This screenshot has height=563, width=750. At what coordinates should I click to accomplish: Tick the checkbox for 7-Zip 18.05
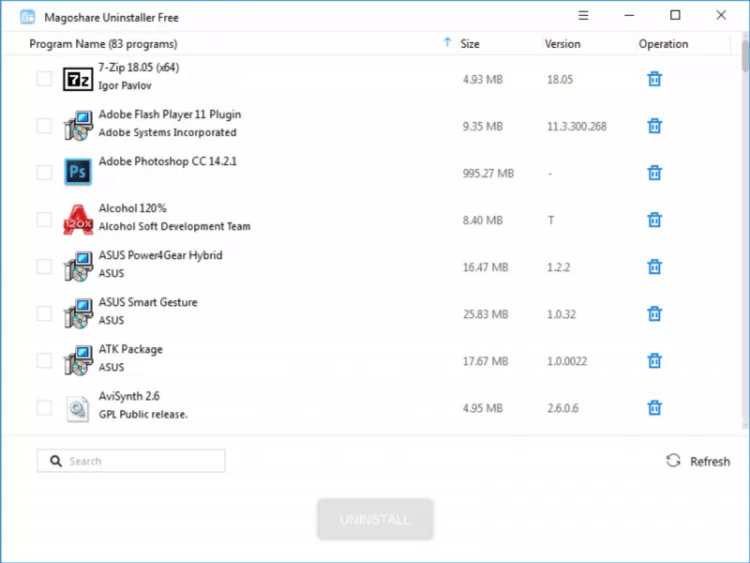(x=44, y=78)
